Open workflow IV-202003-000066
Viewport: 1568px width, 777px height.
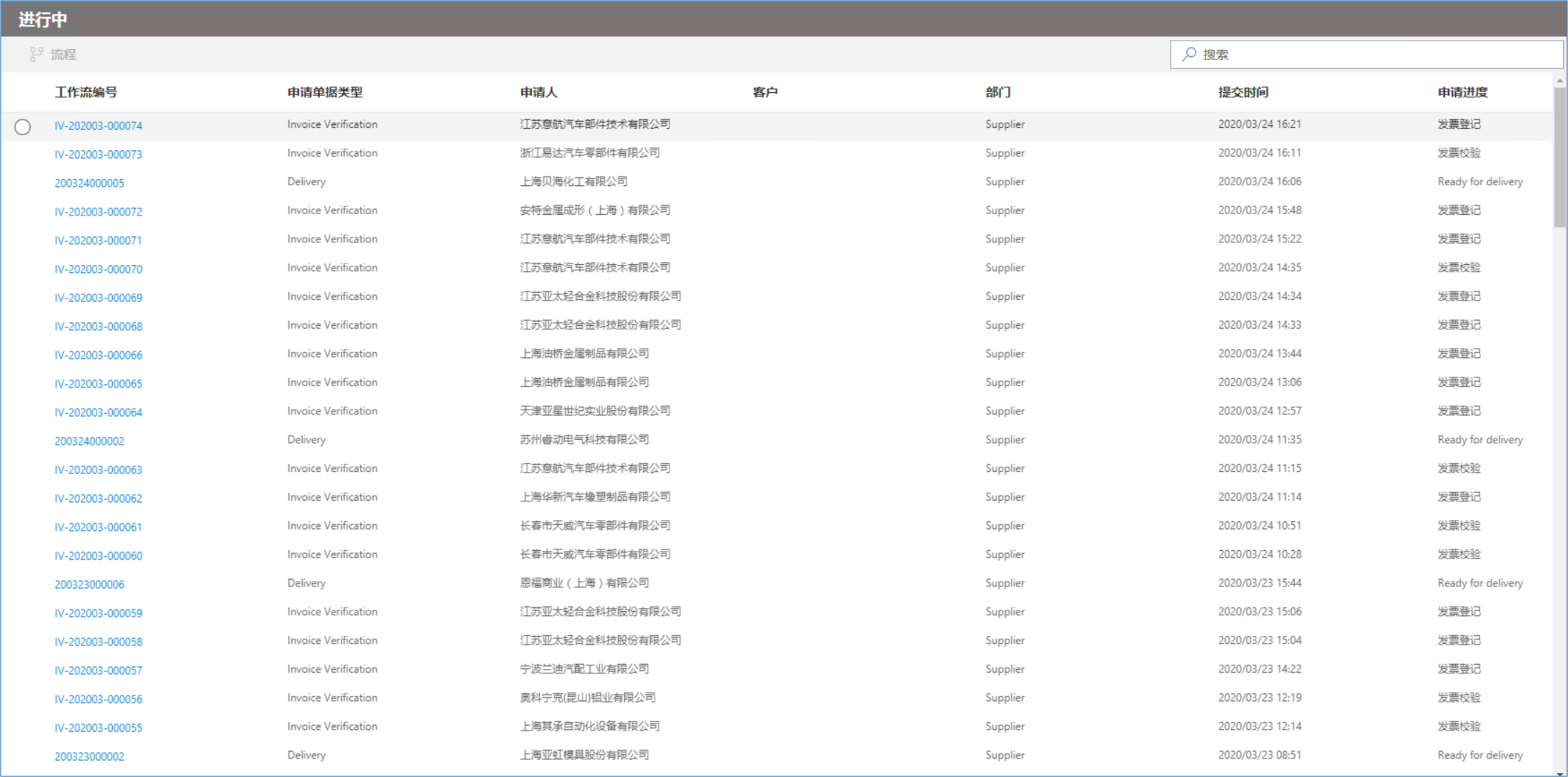click(99, 354)
